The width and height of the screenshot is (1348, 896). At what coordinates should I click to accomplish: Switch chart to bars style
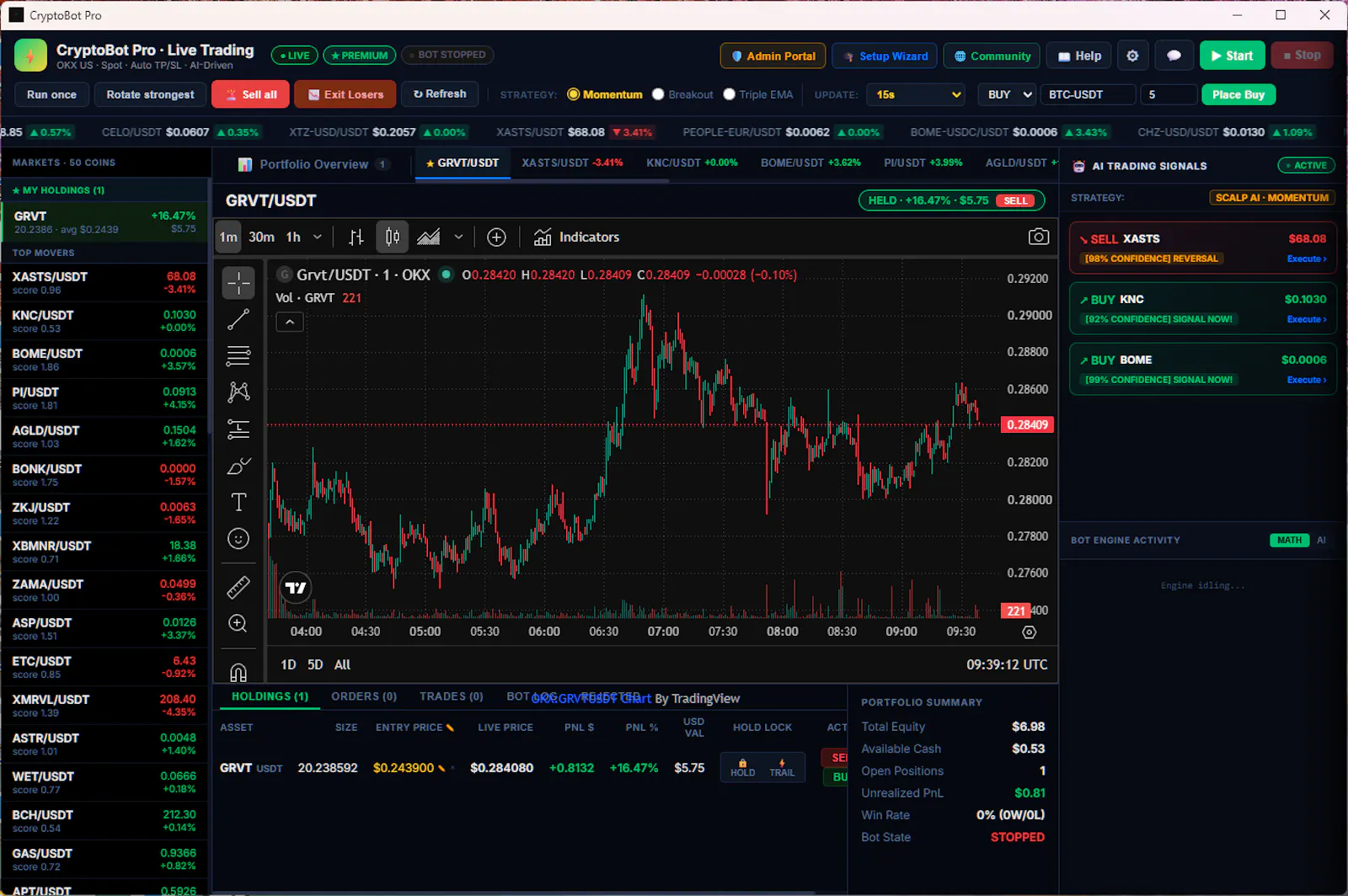point(356,237)
